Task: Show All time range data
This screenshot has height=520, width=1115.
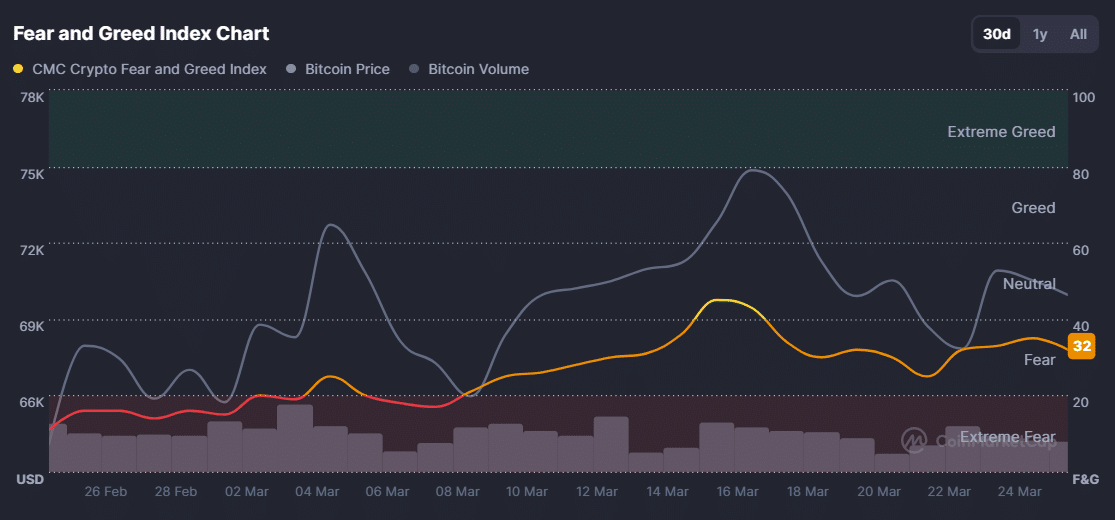Action: coord(1078,34)
